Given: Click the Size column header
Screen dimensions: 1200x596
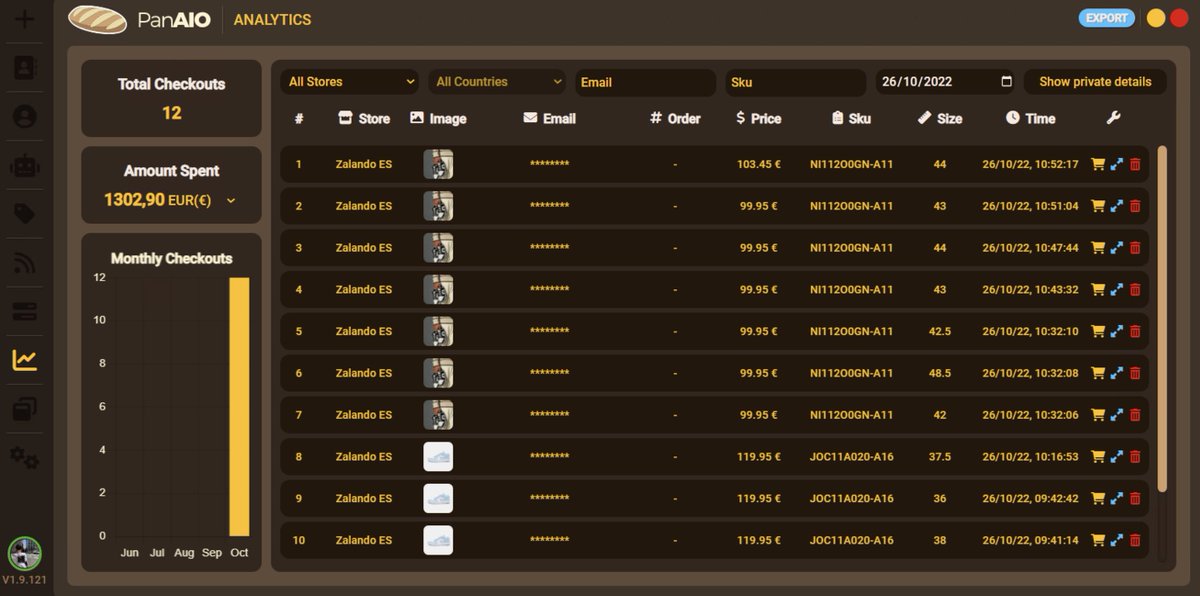Looking at the screenshot, I should 940,118.
